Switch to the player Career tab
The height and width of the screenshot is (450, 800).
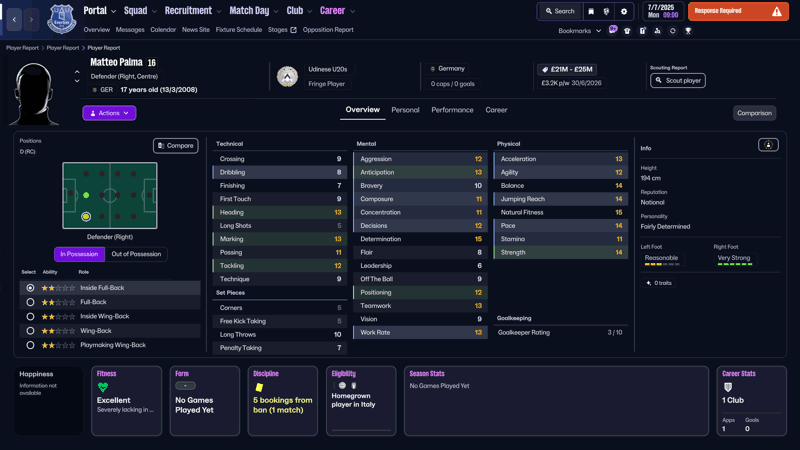[x=496, y=110]
